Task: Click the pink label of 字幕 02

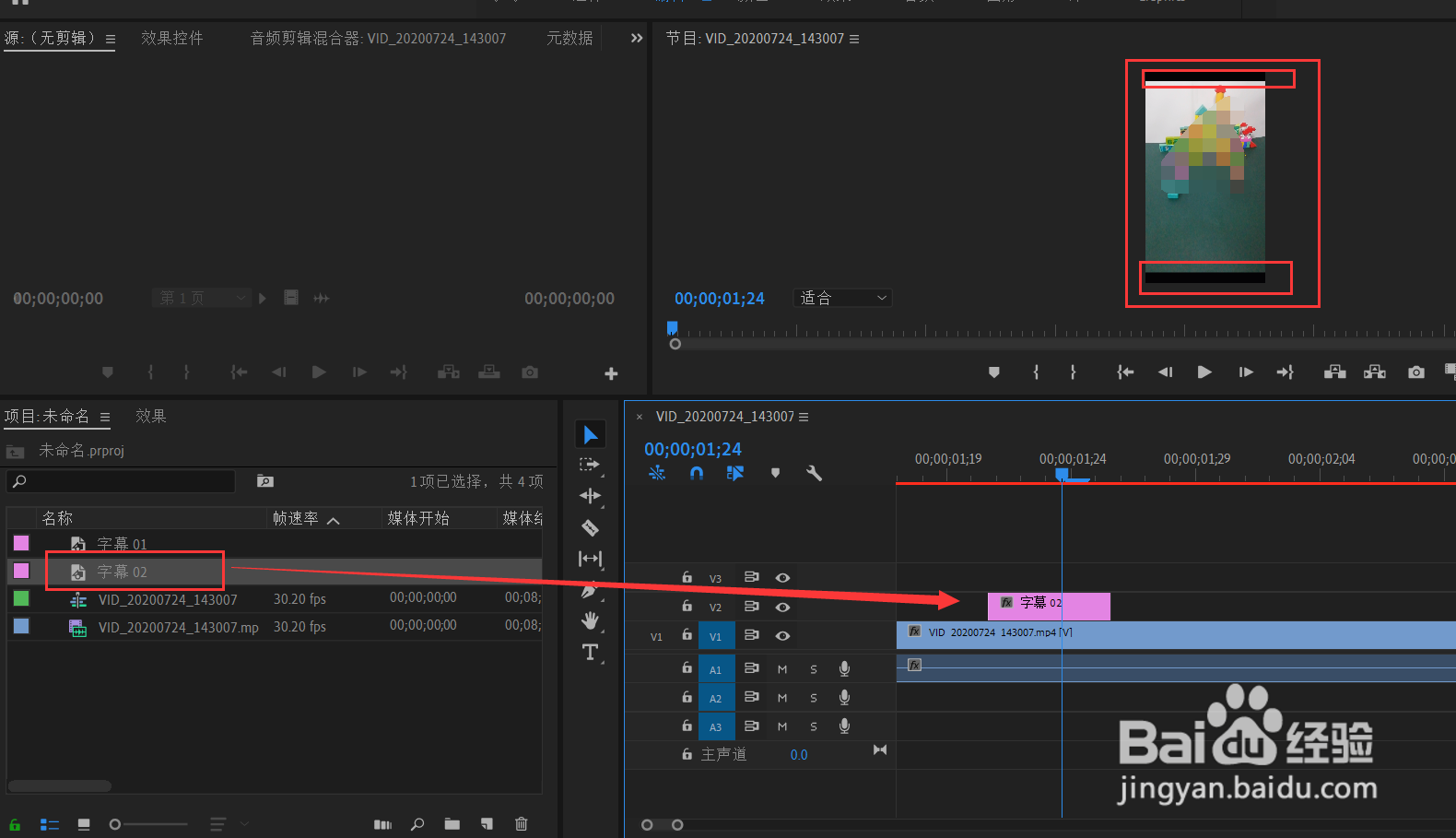Action: [x=21, y=571]
